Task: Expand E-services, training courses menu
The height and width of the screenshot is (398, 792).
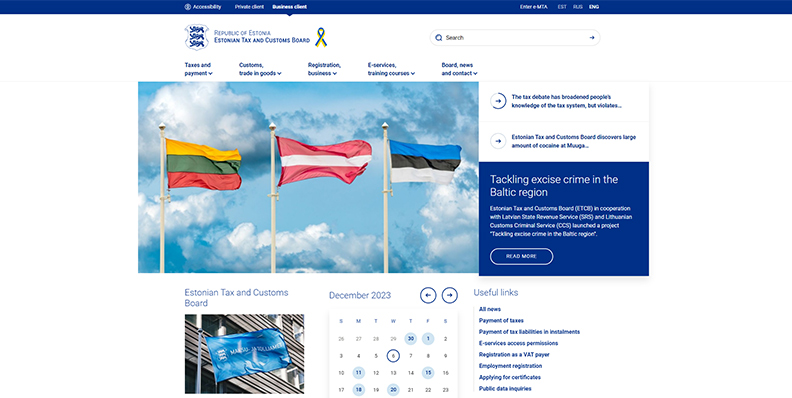Action: pos(391,69)
